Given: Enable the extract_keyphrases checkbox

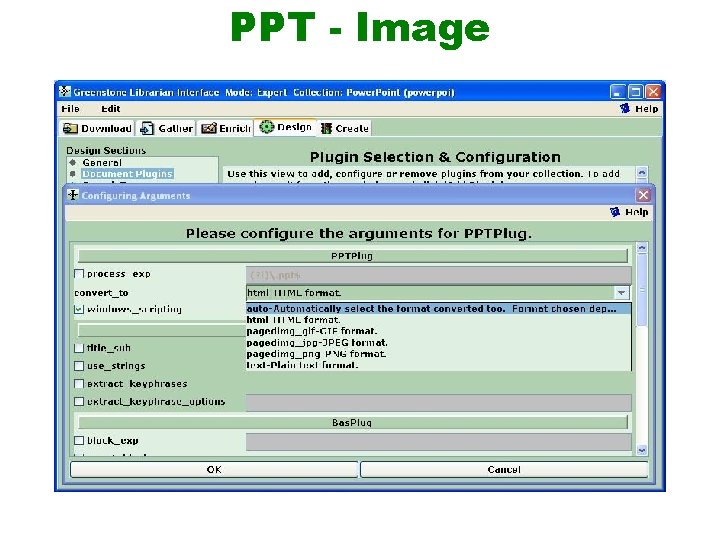Looking at the screenshot, I should pyautogui.click(x=79, y=384).
